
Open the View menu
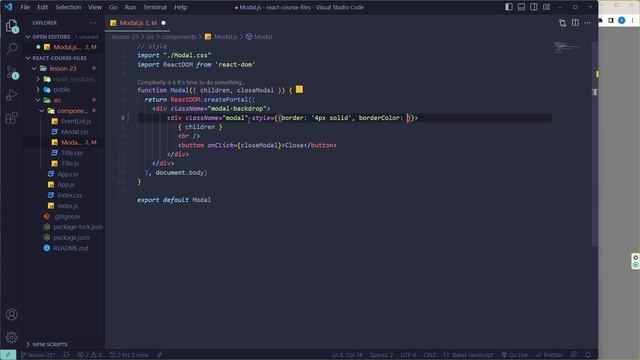coord(95,7)
